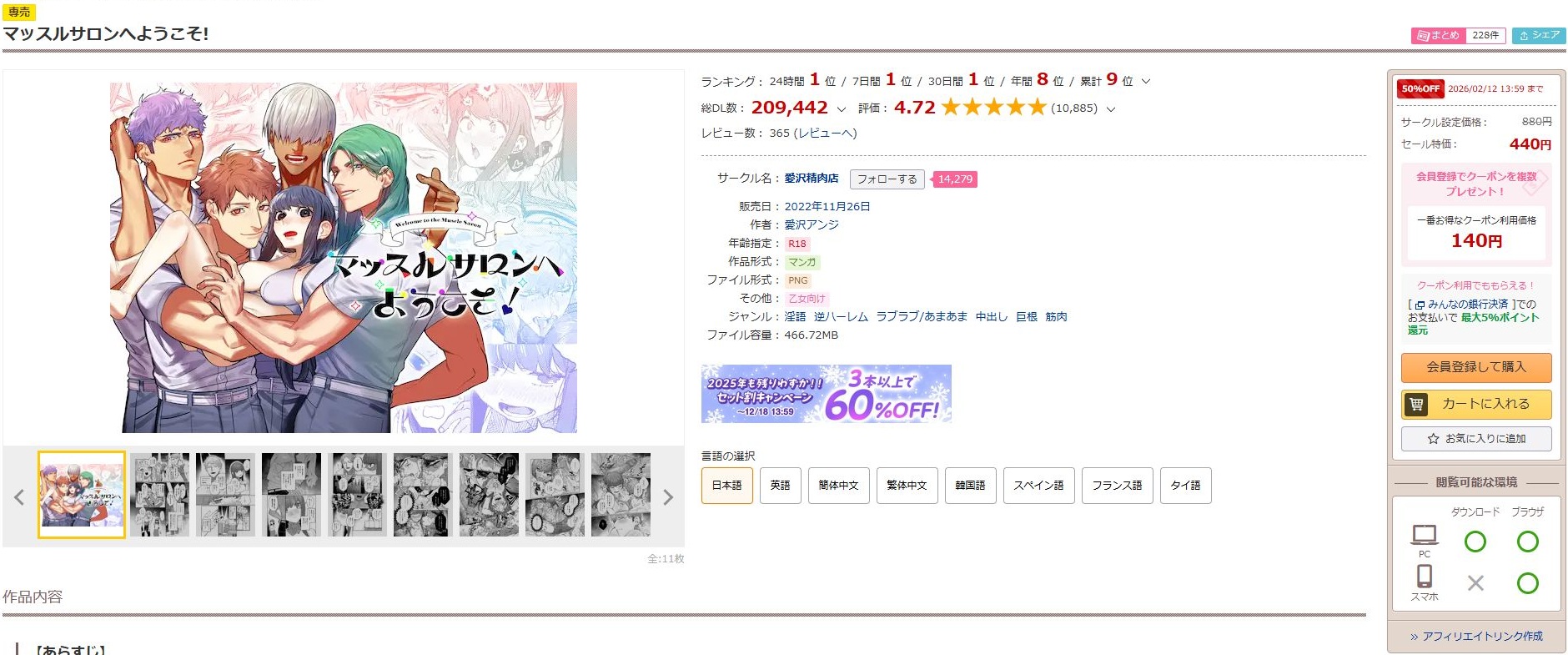
Task: Open the 逆ハーレム genre tag
Action: click(841, 317)
